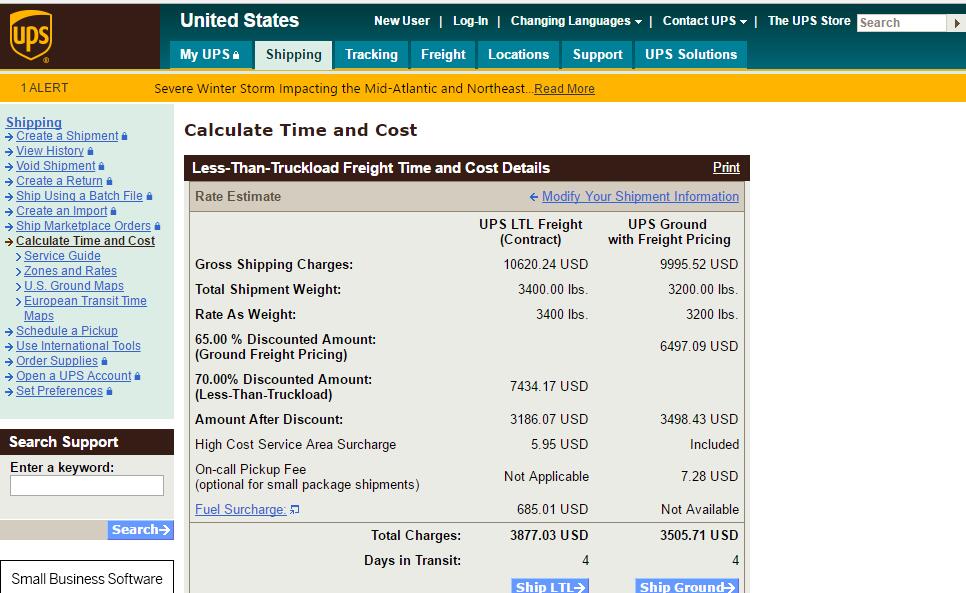
Task: Open the Service Guide link
Action: 62,256
